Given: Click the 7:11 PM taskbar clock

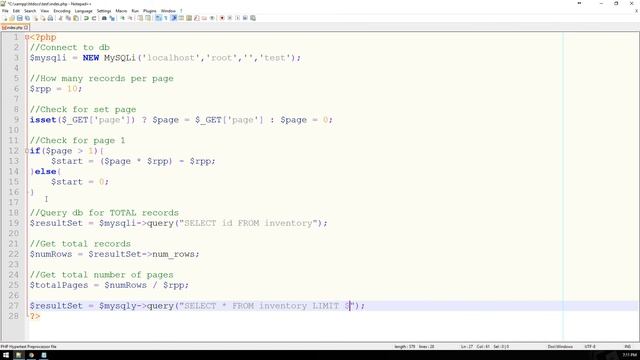Looking at the screenshot, I should 630,355.
